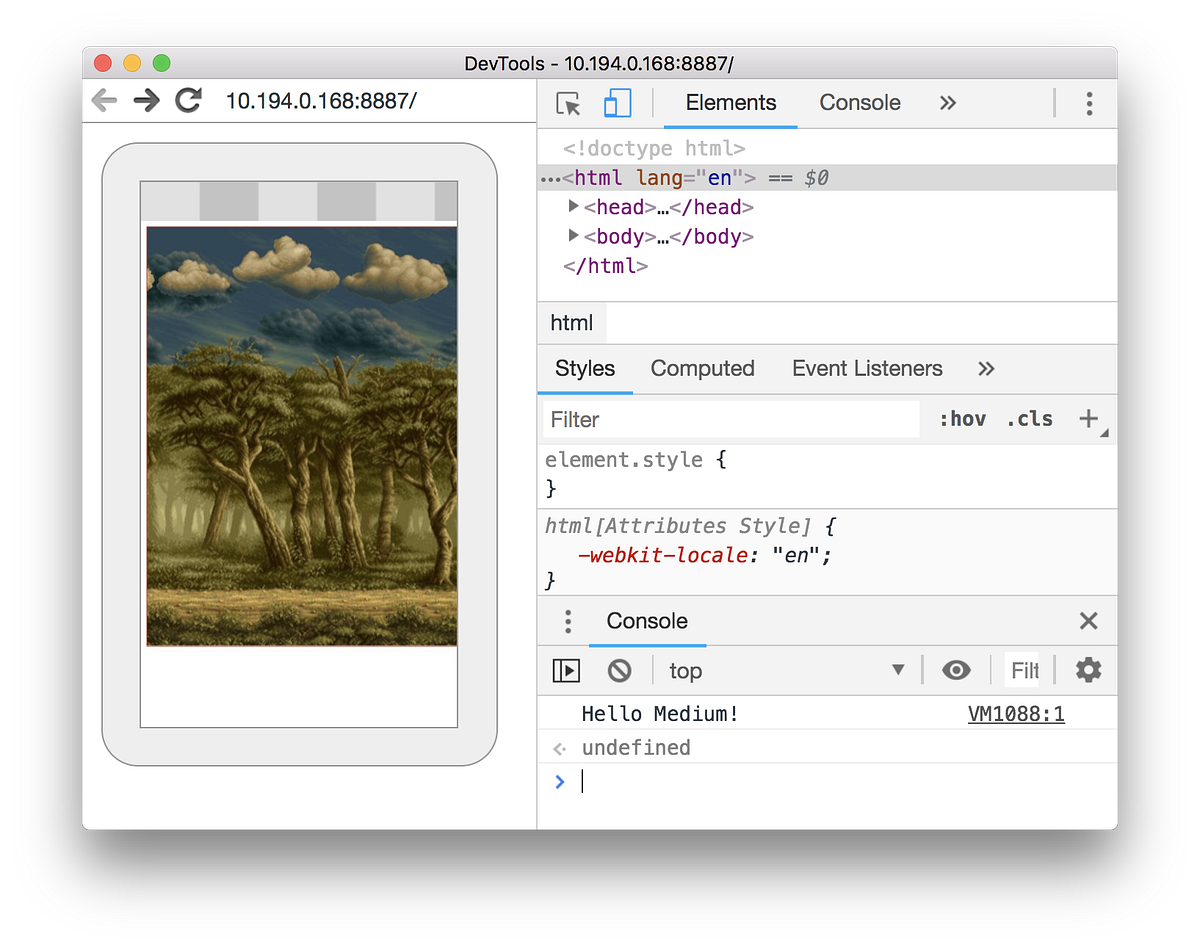Viewport: 1200px width, 947px height.
Task: Click the device toolbar toggle icon
Action: point(617,103)
